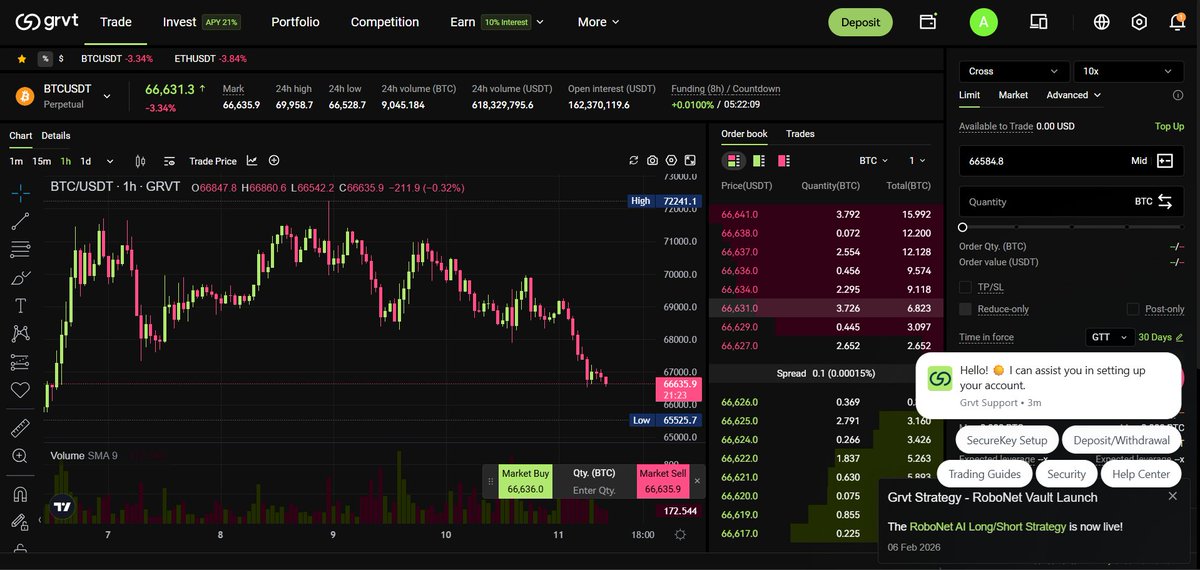This screenshot has height=570, width=1200.
Task: Click the Market Sell 66,635.9 button
Action: point(663,481)
